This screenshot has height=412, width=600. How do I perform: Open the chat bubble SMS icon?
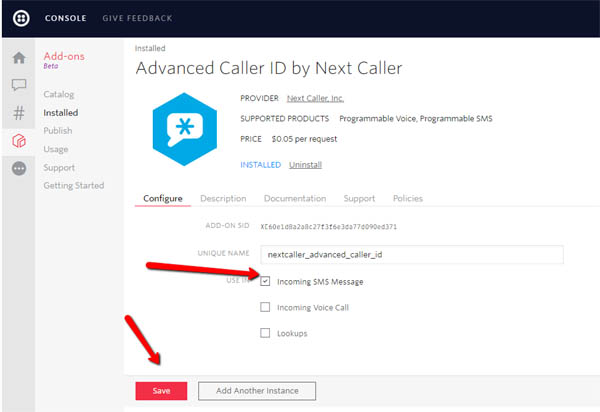18,86
